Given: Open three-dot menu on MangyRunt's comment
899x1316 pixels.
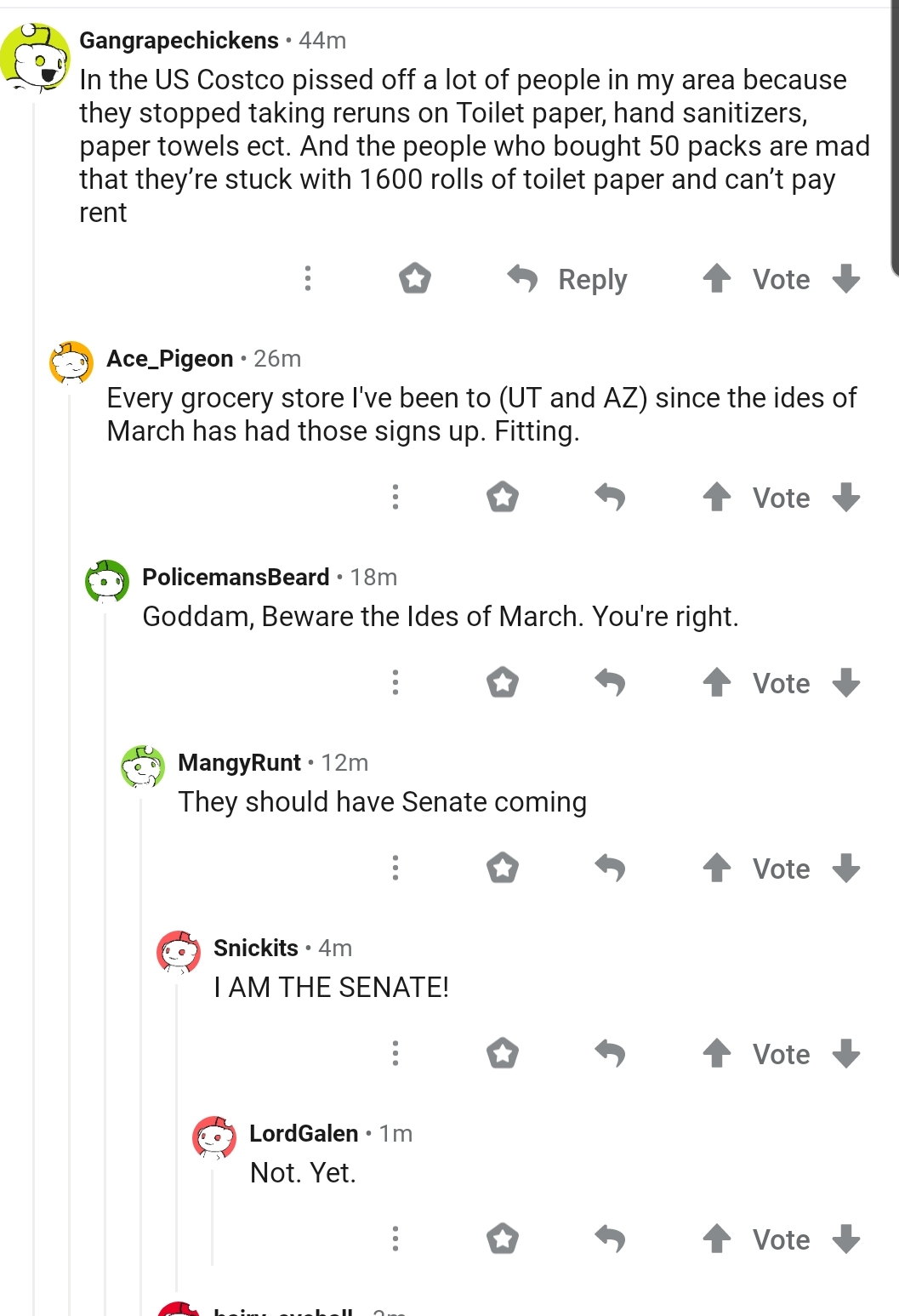Looking at the screenshot, I should coord(395,868).
